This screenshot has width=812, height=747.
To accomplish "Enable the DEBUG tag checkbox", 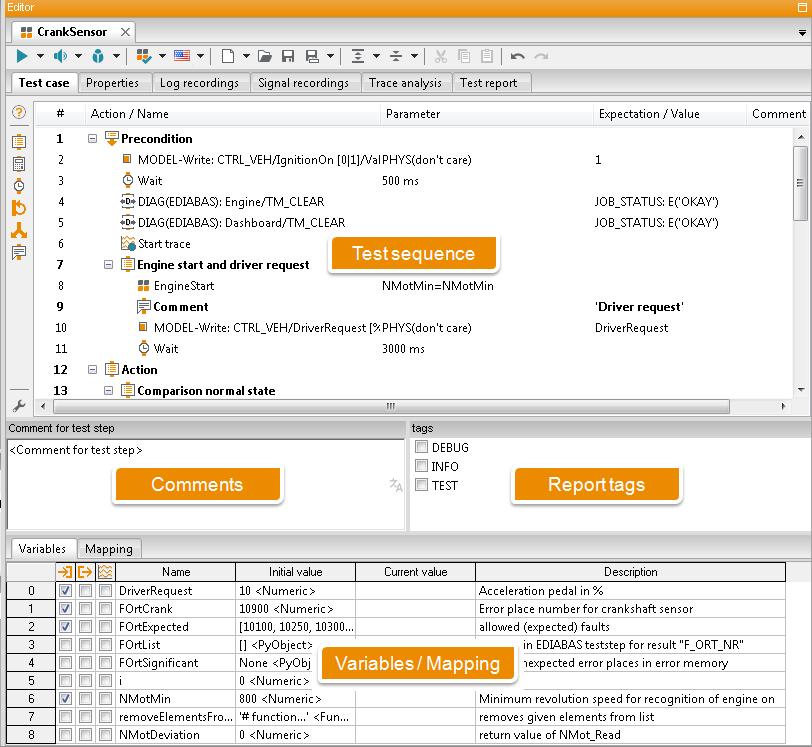I will [x=422, y=447].
